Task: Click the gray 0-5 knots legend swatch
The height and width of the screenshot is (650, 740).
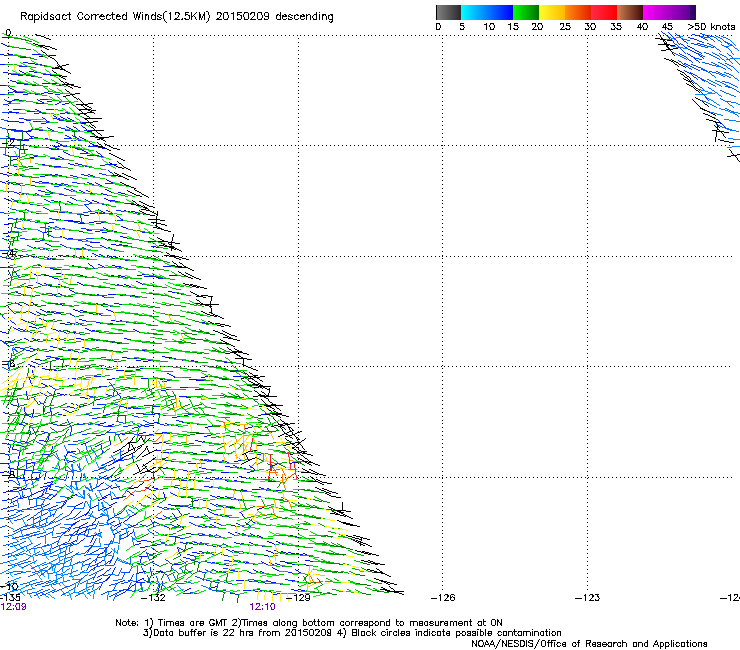Action: [x=448, y=12]
